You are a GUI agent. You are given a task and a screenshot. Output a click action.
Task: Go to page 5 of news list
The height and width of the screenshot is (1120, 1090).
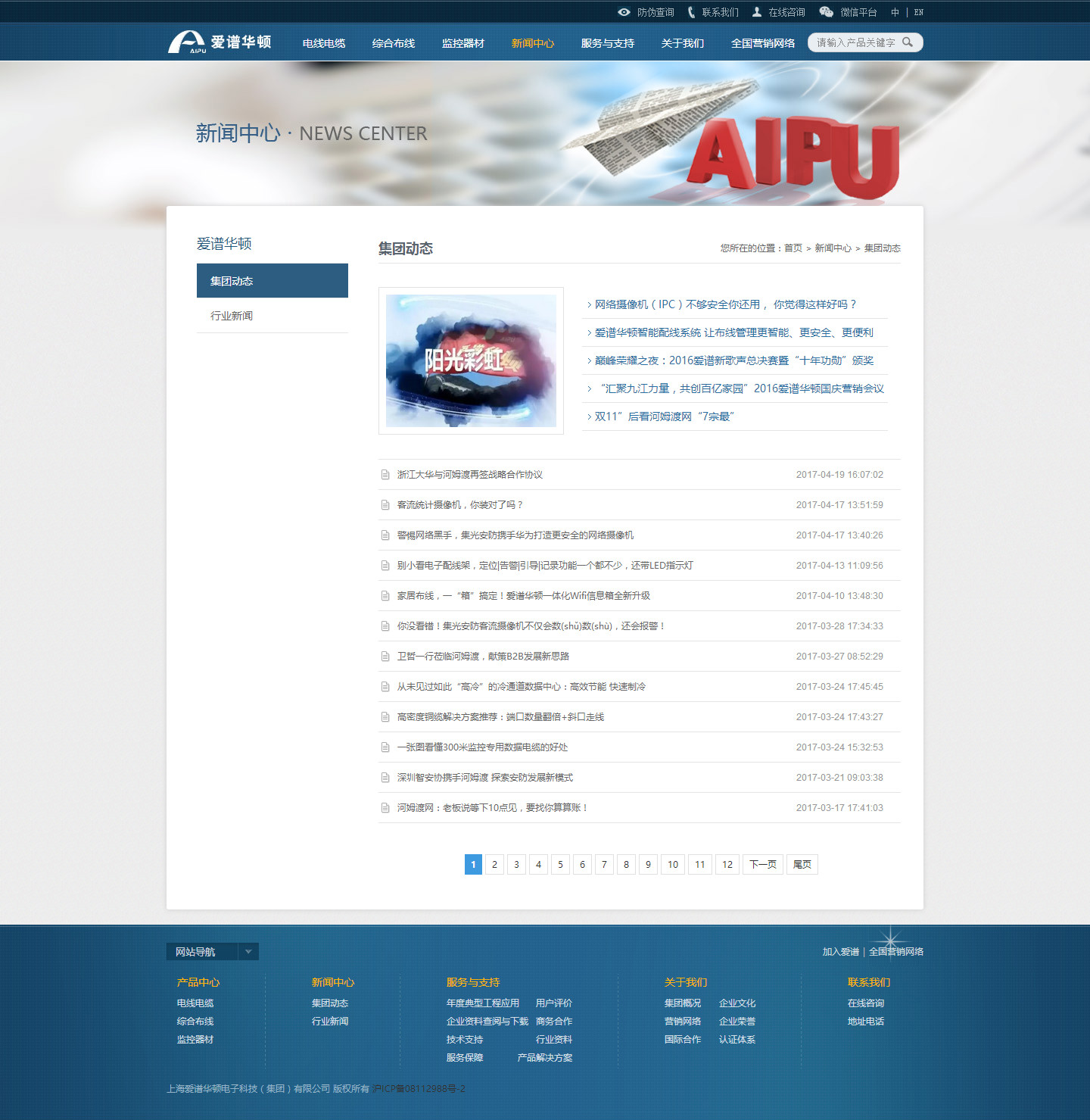point(561,865)
